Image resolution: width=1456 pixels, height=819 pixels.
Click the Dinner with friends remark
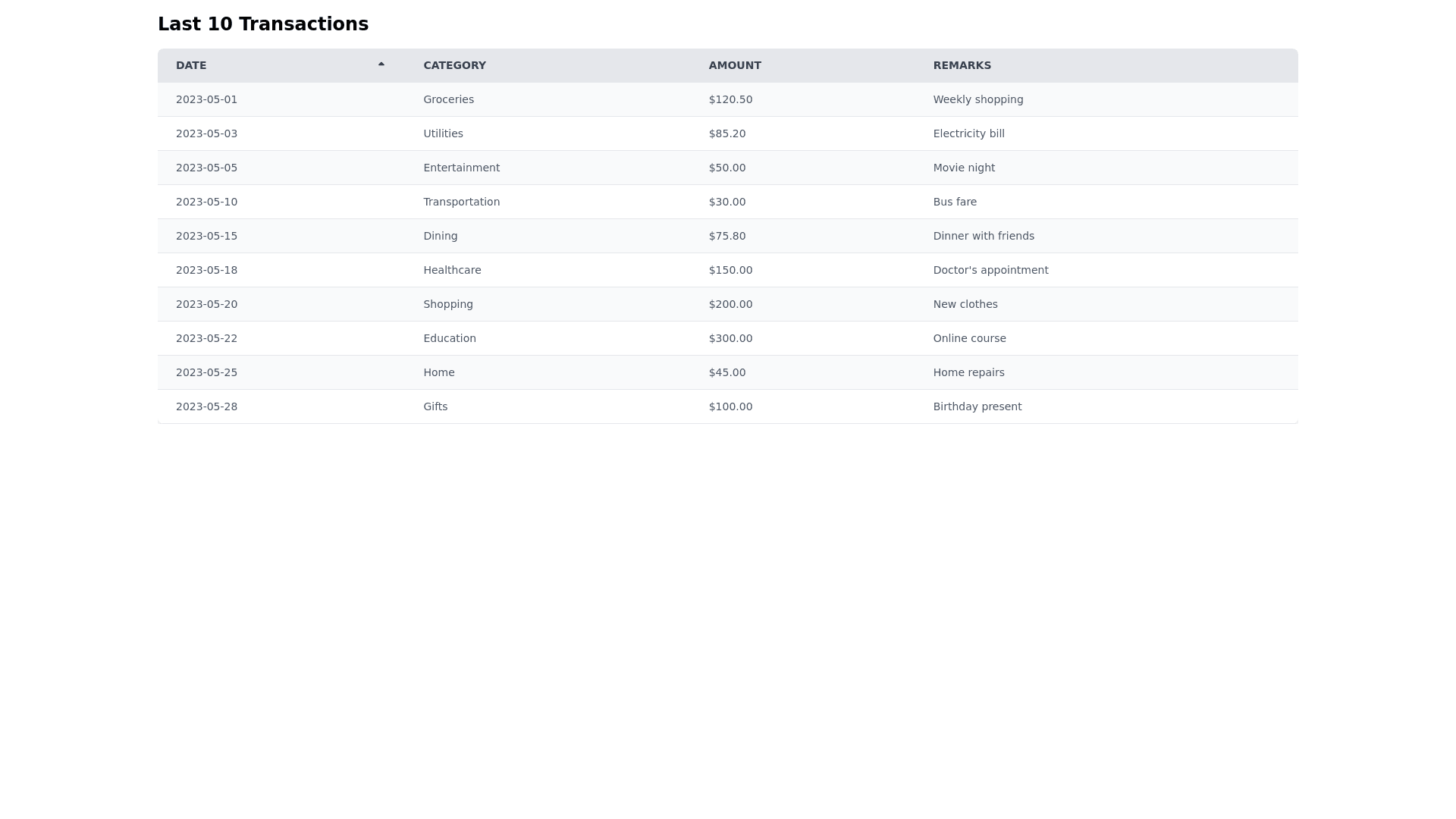(x=983, y=236)
